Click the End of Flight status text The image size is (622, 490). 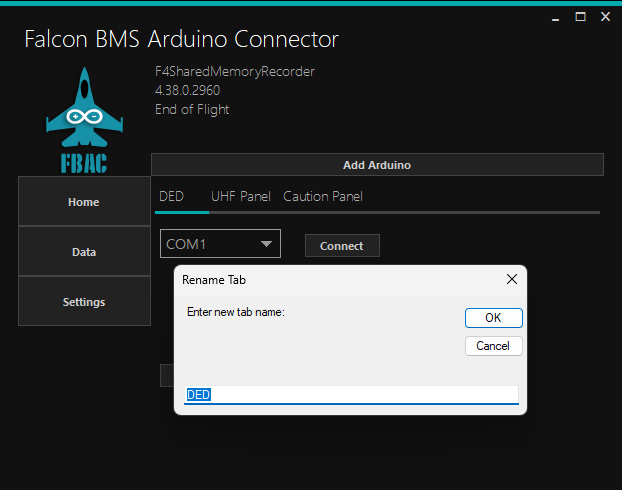click(x=192, y=109)
